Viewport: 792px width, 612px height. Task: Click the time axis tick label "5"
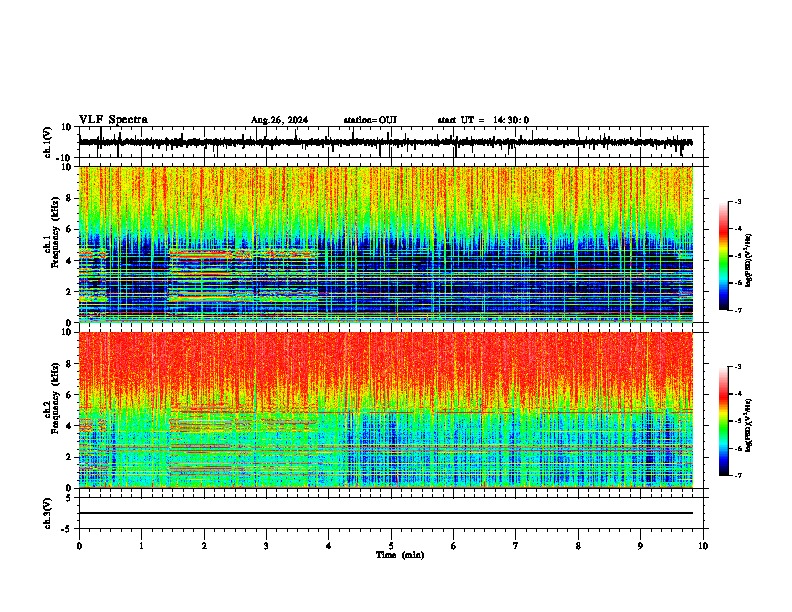[391, 546]
